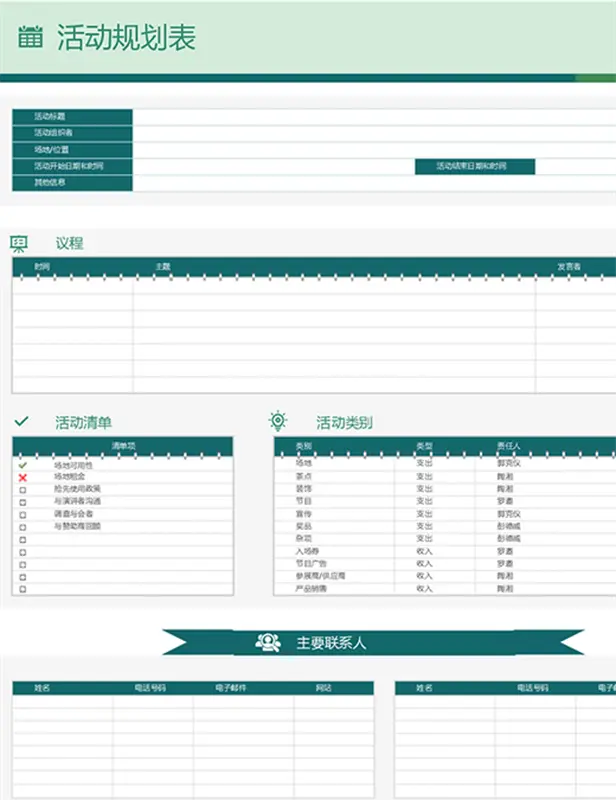Click the lightbulb icon beside 活动类别
This screenshot has width=616, height=800.
click(x=278, y=422)
